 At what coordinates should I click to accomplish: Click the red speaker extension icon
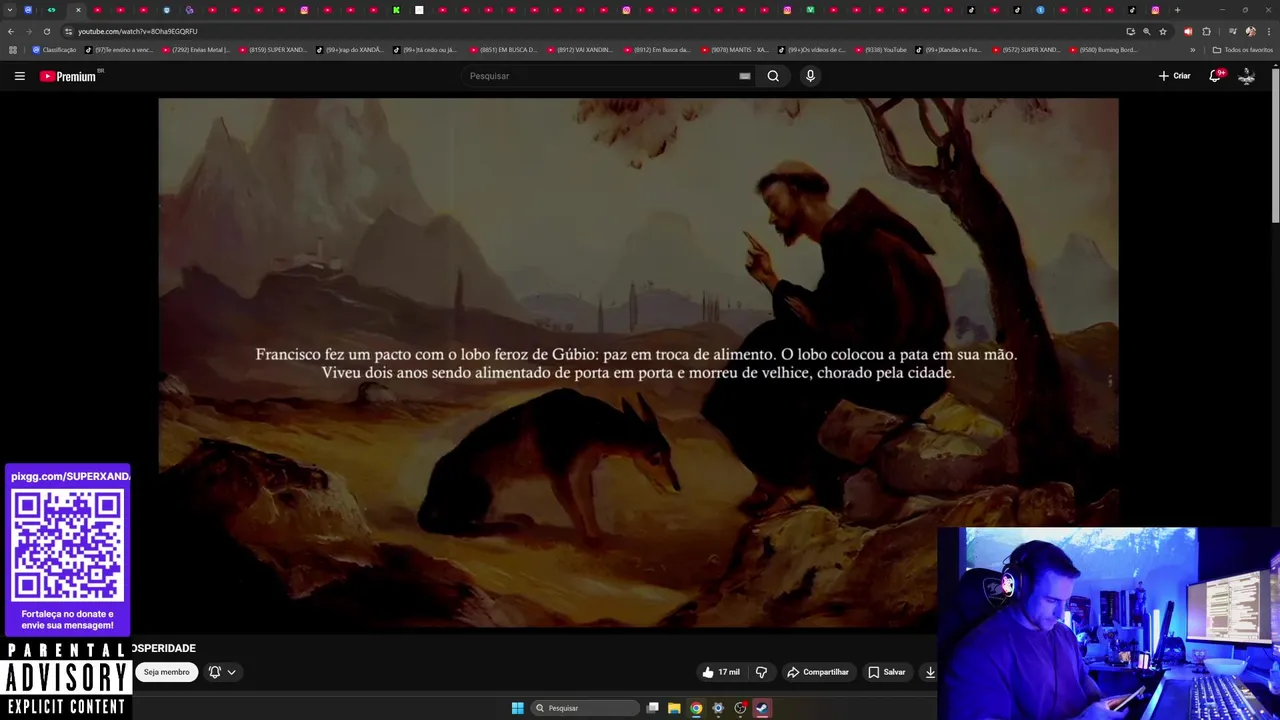pyautogui.click(x=1188, y=31)
